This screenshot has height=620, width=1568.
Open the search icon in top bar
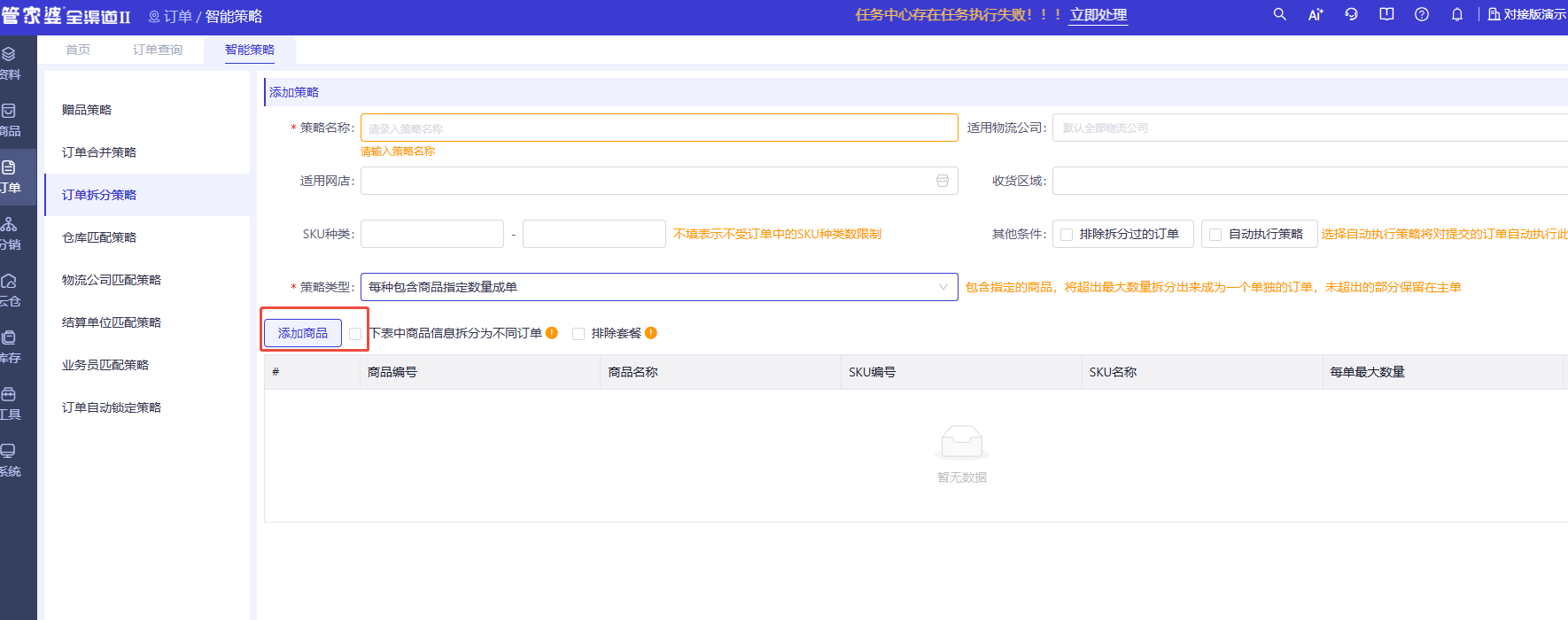click(1279, 14)
